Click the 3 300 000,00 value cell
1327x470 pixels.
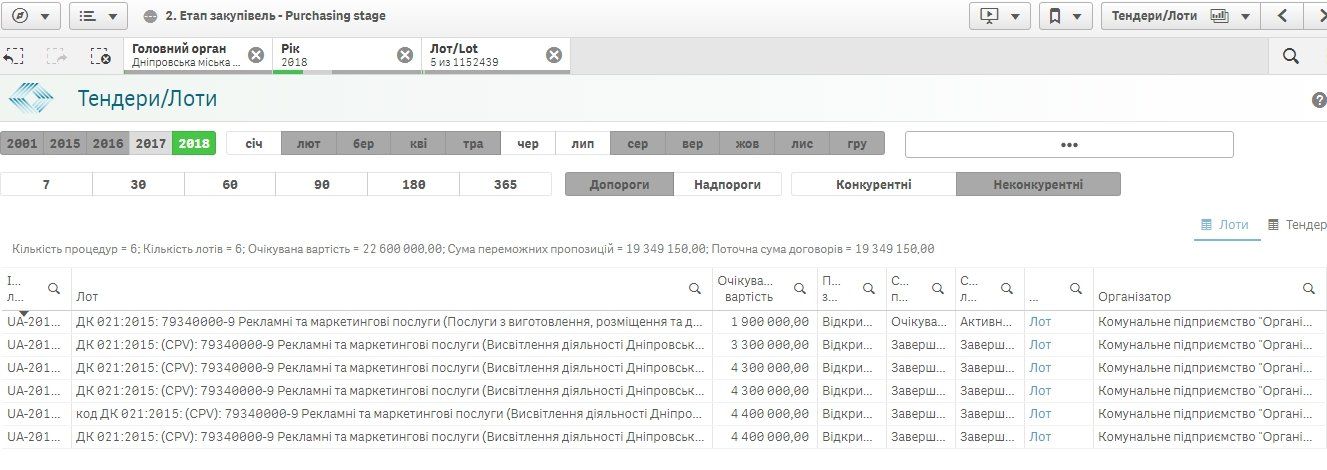[765, 345]
